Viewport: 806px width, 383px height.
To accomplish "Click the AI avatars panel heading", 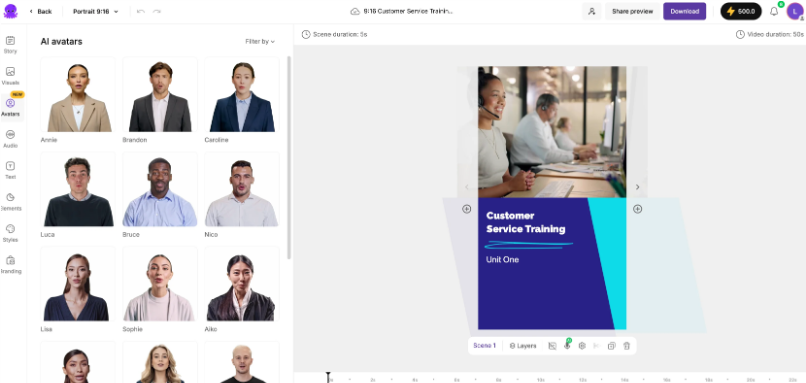I will pyautogui.click(x=61, y=42).
